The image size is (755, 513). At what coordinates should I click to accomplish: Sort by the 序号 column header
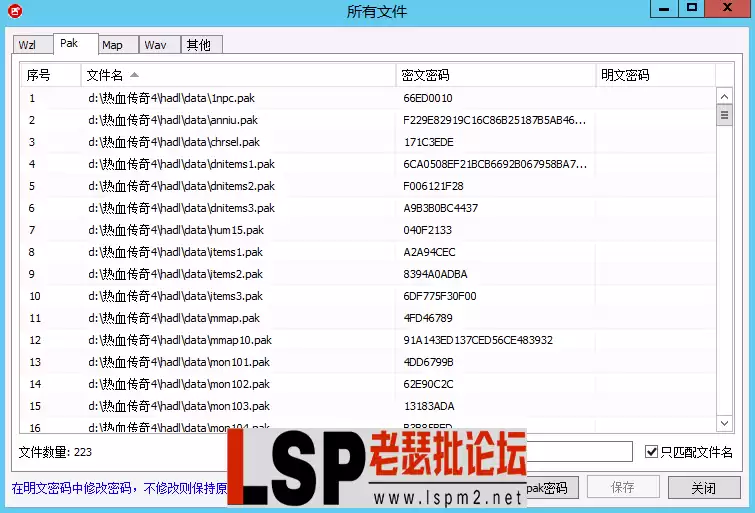pyautogui.click(x=51, y=75)
